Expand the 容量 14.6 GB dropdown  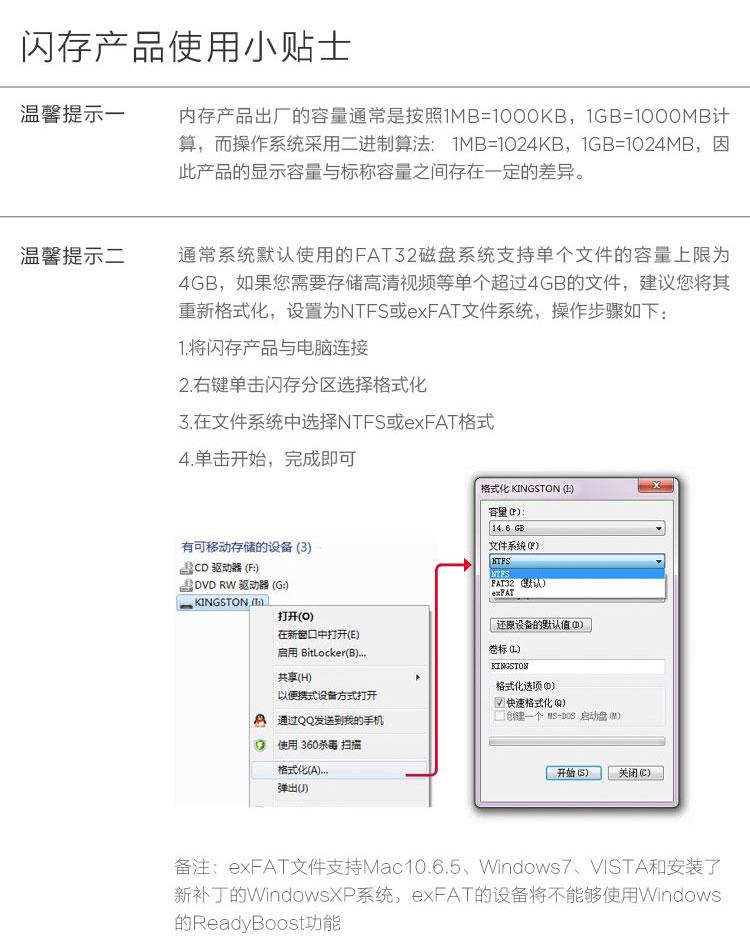pos(577,528)
